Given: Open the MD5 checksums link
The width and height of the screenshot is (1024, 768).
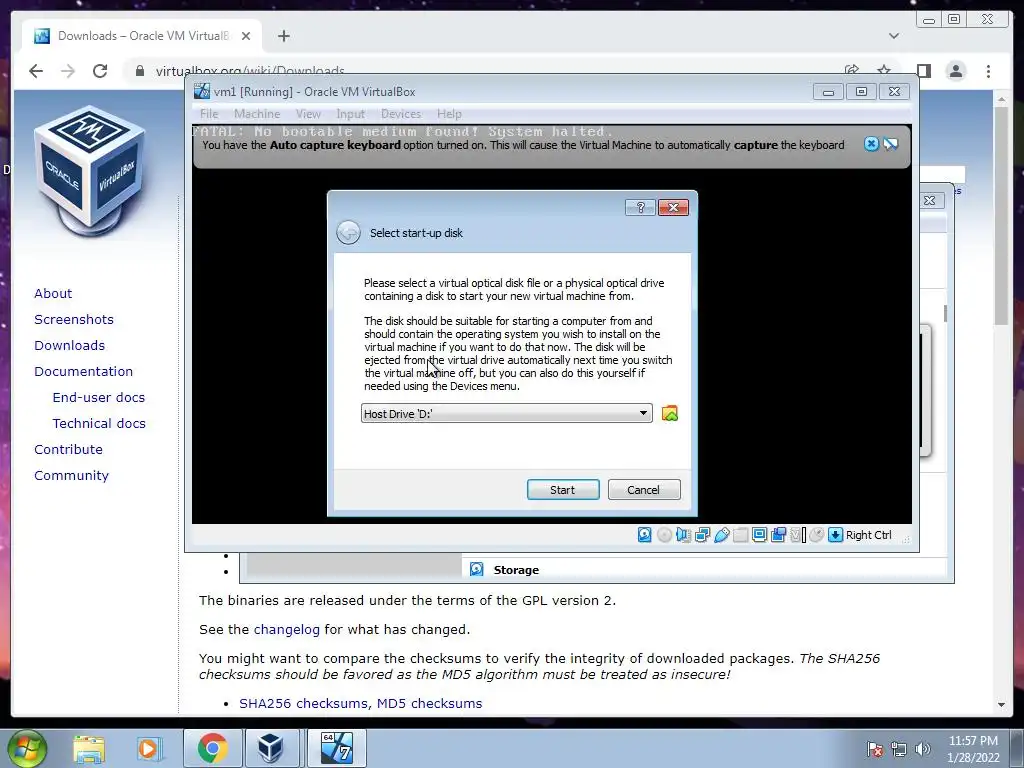Looking at the screenshot, I should pyautogui.click(x=430, y=703).
